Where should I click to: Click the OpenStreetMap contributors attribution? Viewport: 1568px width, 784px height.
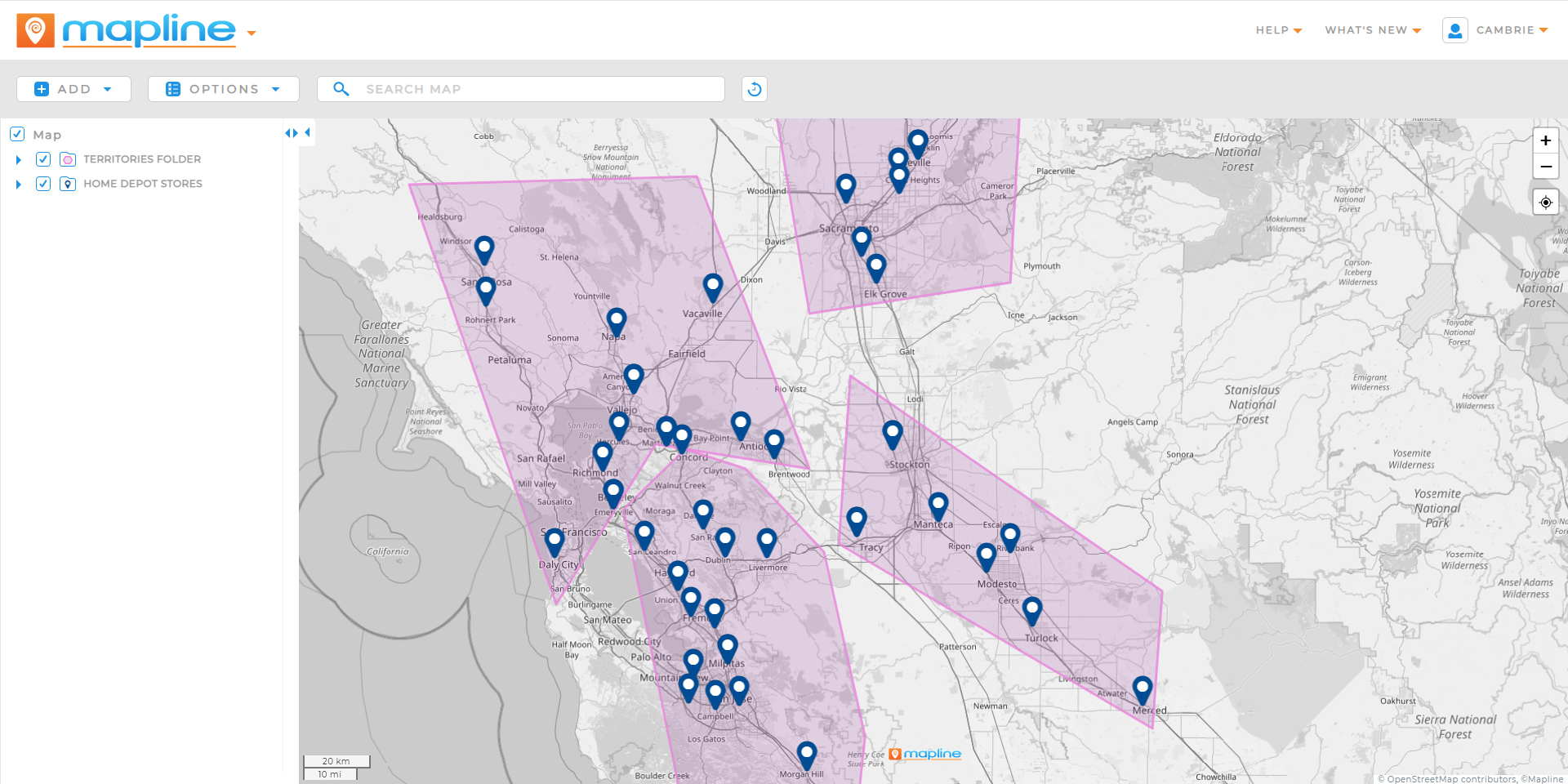[x=1447, y=778]
